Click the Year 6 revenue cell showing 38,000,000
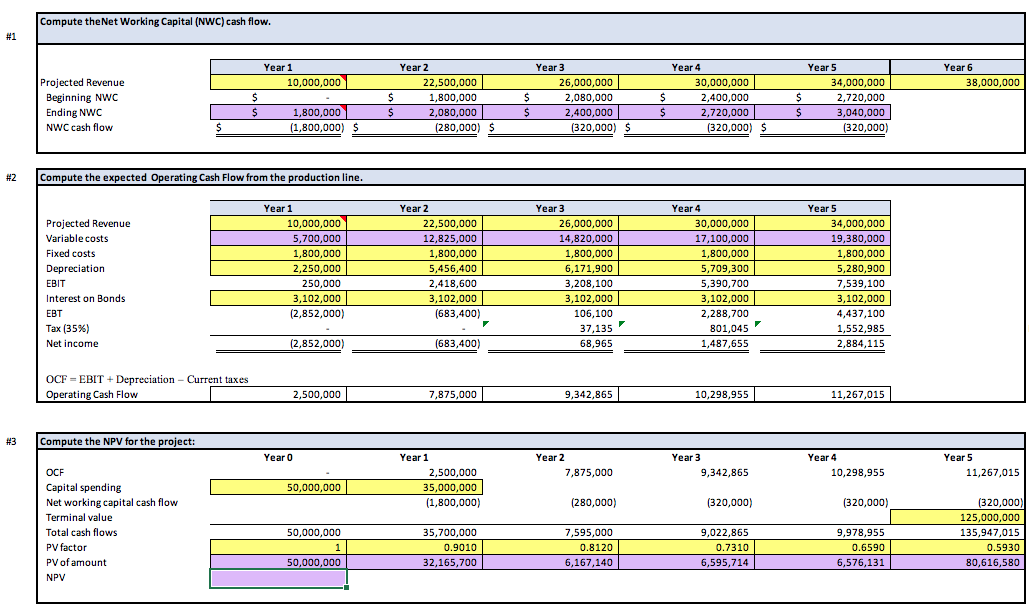The width and height of the screenshot is (1029, 614). click(960, 81)
